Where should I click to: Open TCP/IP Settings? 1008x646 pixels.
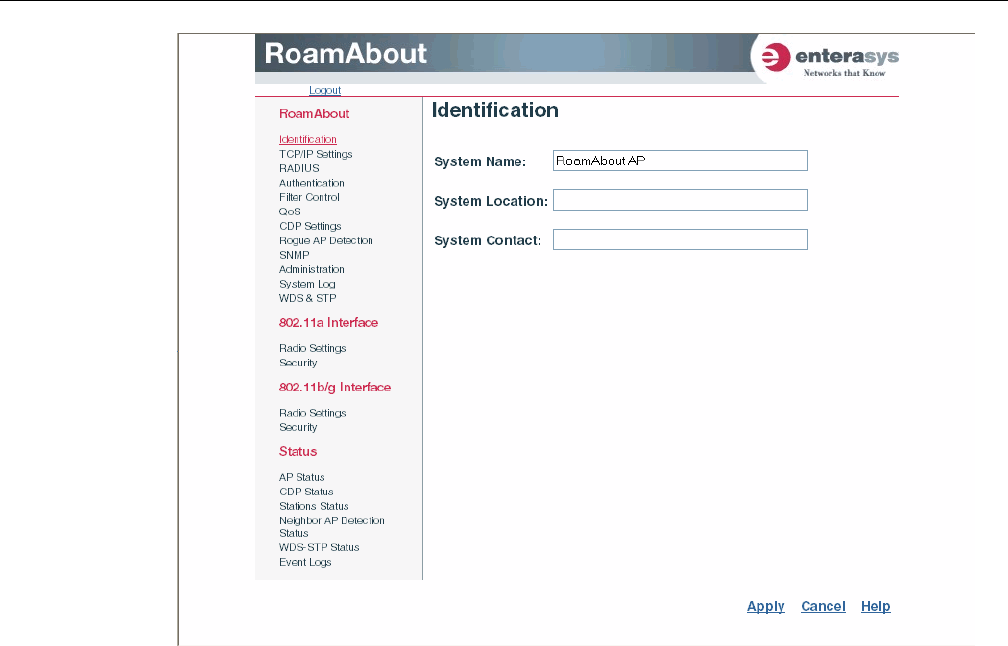(x=316, y=154)
